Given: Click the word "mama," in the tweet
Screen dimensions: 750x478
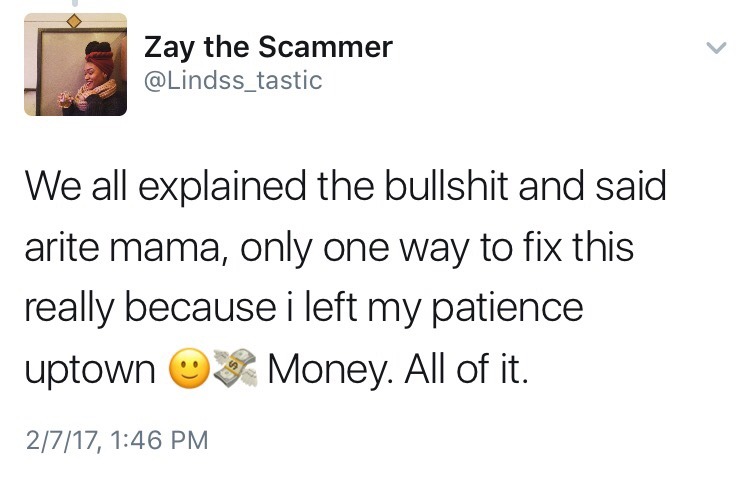Looking at the screenshot, I should point(171,249).
